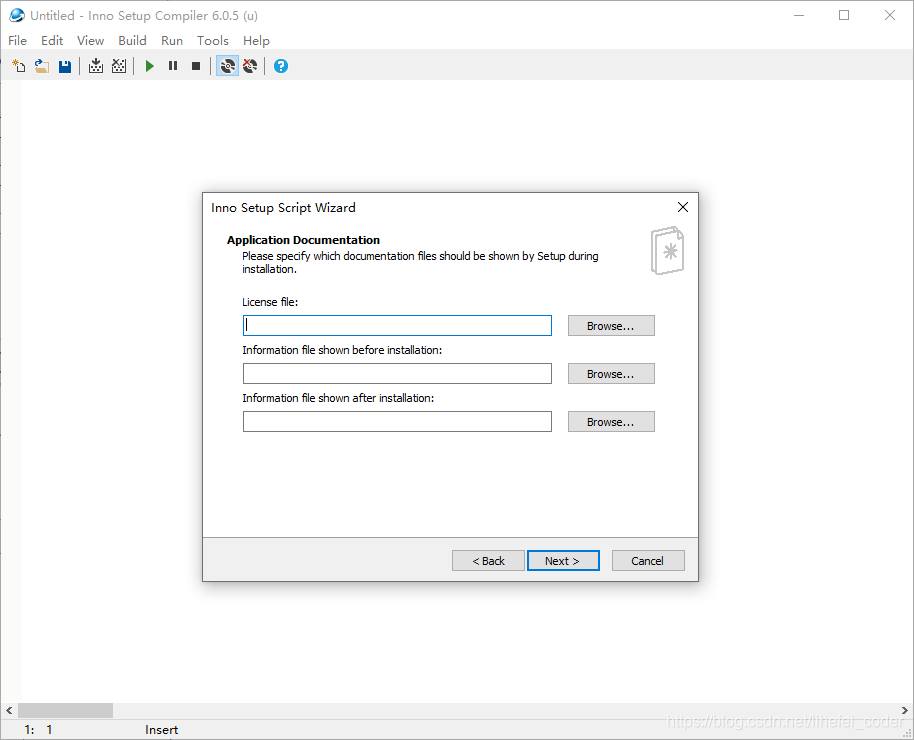This screenshot has width=914, height=740.
Task: Open the File menu
Action: [x=17, y=40]
